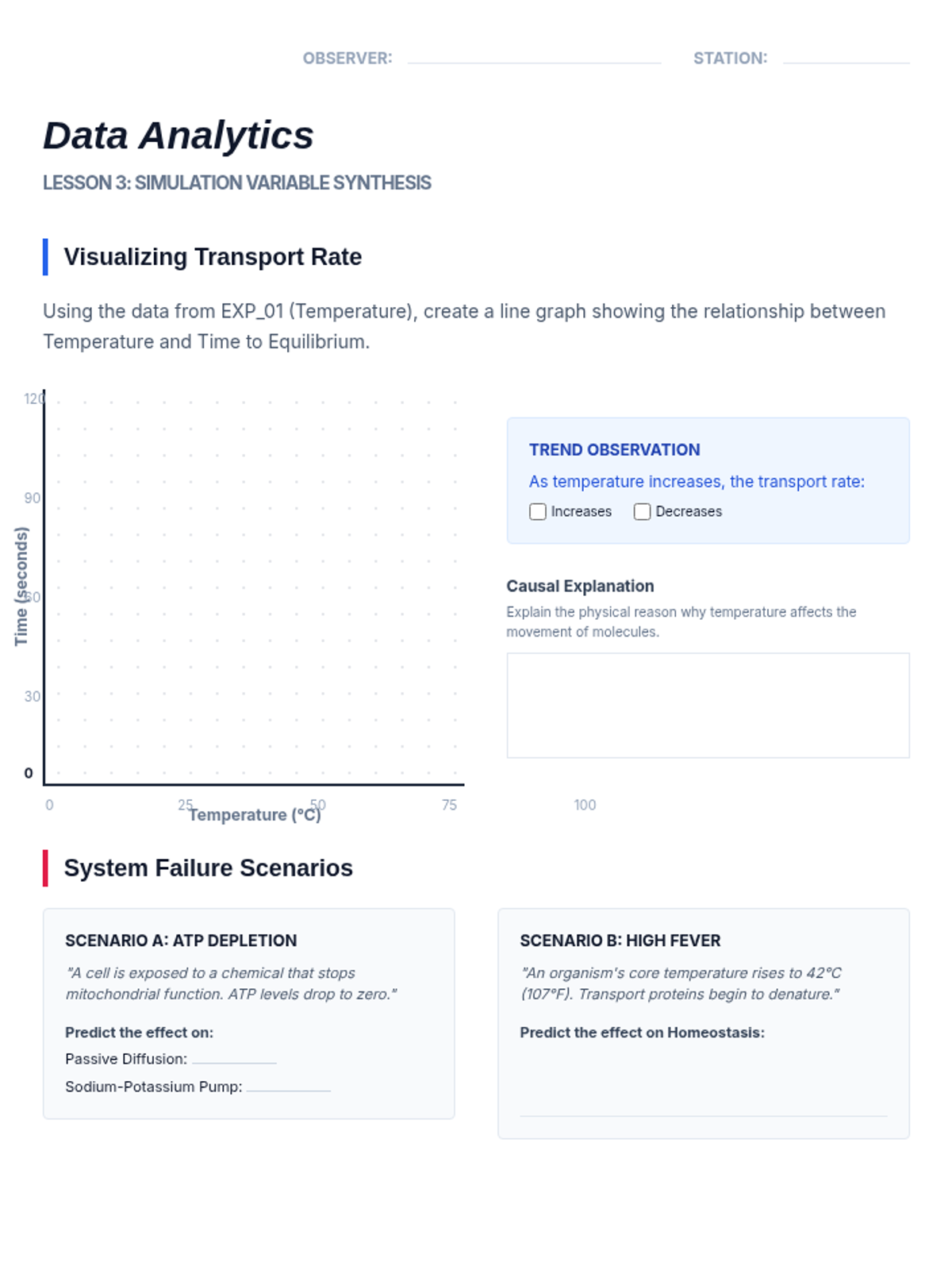Click the Observer name field
952x1270 pixels.
tap(534, 56)
